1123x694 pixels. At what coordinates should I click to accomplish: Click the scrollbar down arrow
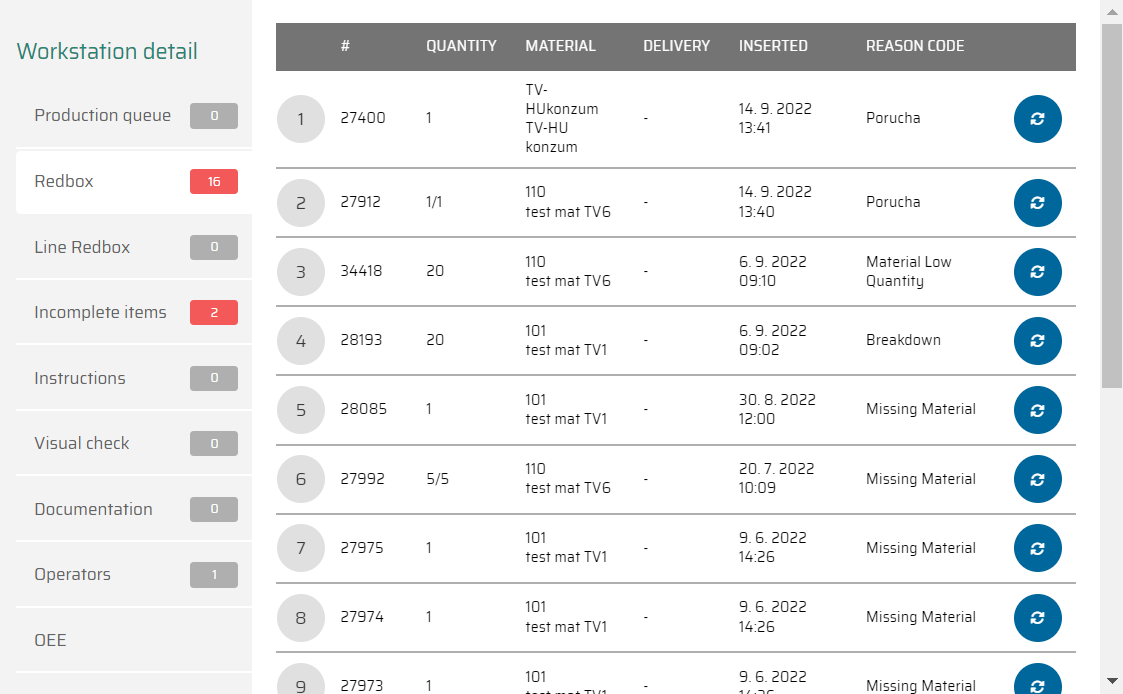point(1111,681)
